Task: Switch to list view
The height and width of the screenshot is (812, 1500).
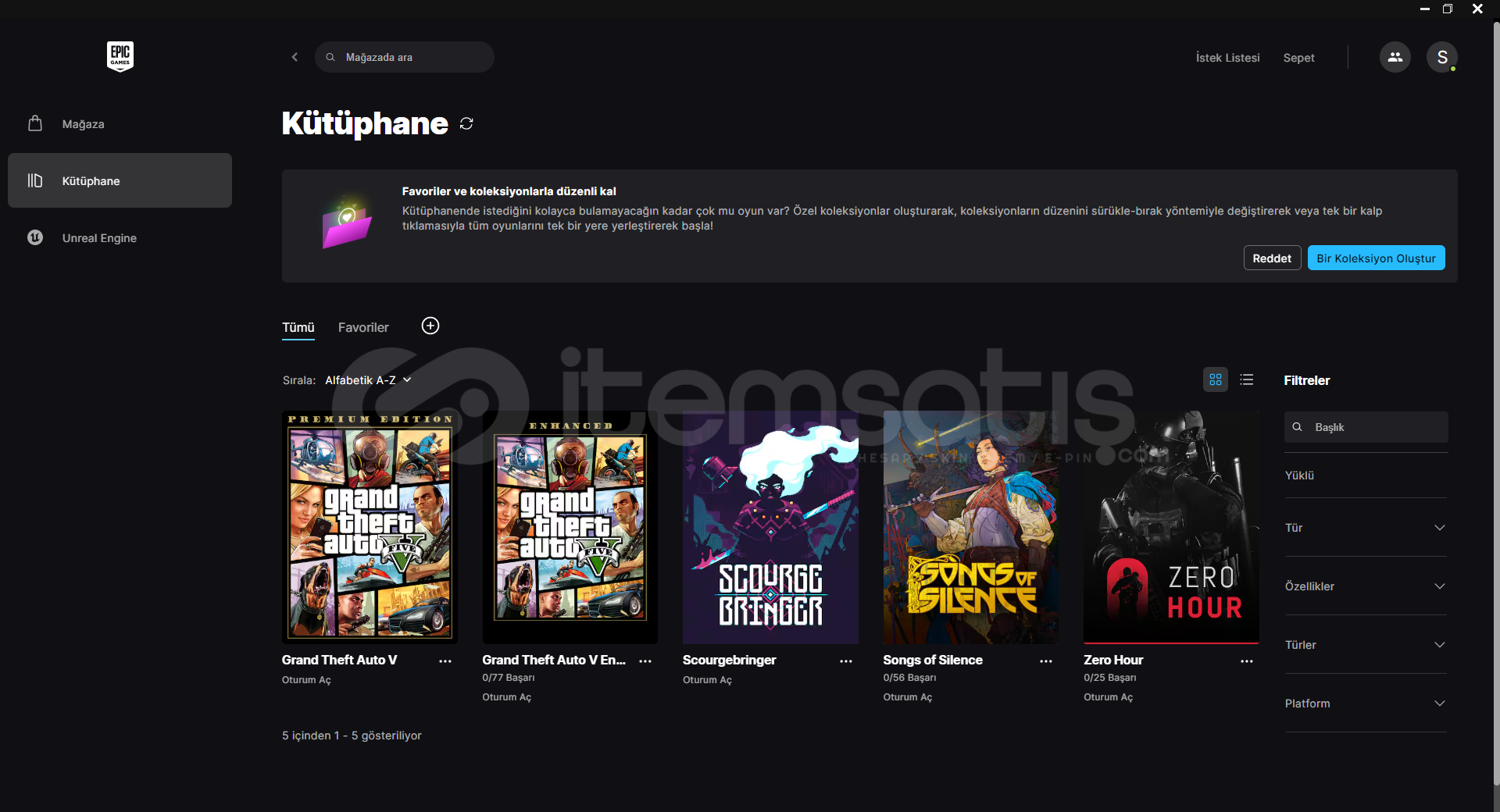Action: point(1247,379)
